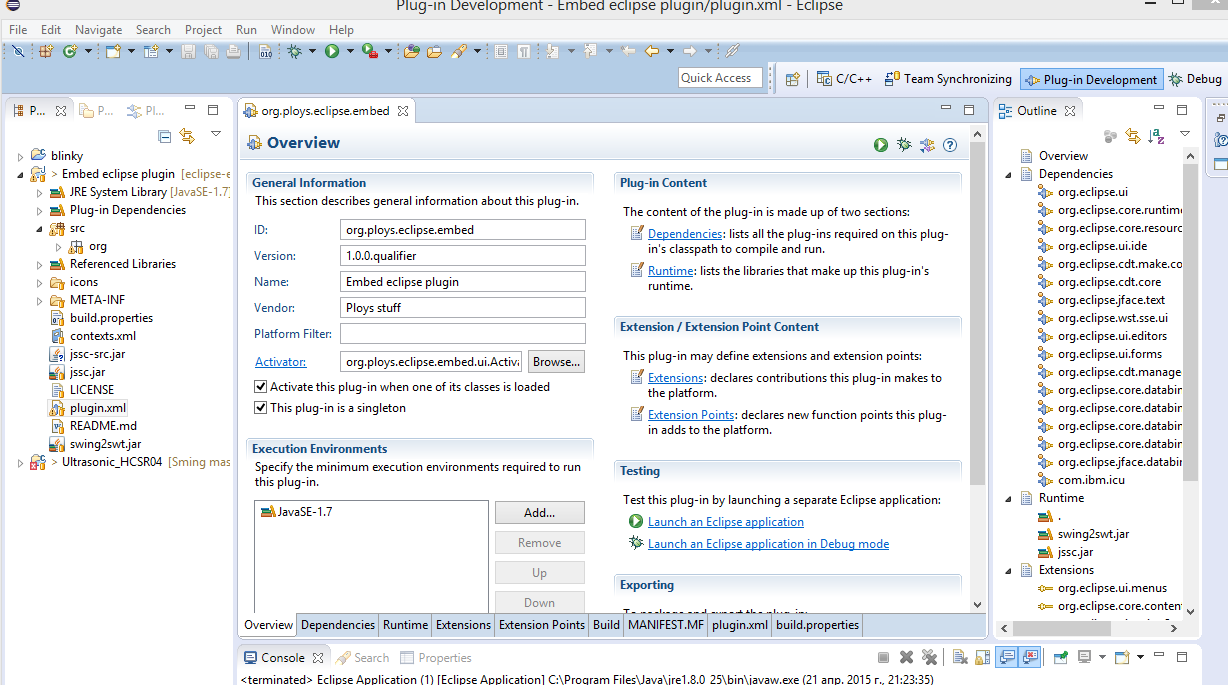Expand the META-INF folder
Image resolution: width=1228 pixels, height=685 pixels.
click(39, 300)
